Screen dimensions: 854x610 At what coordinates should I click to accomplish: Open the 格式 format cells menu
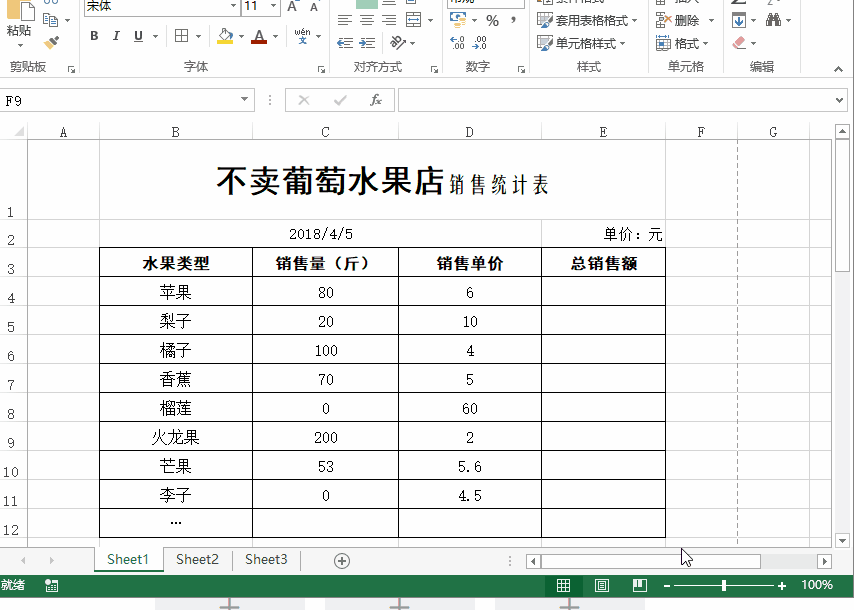[x=682, y=43]
